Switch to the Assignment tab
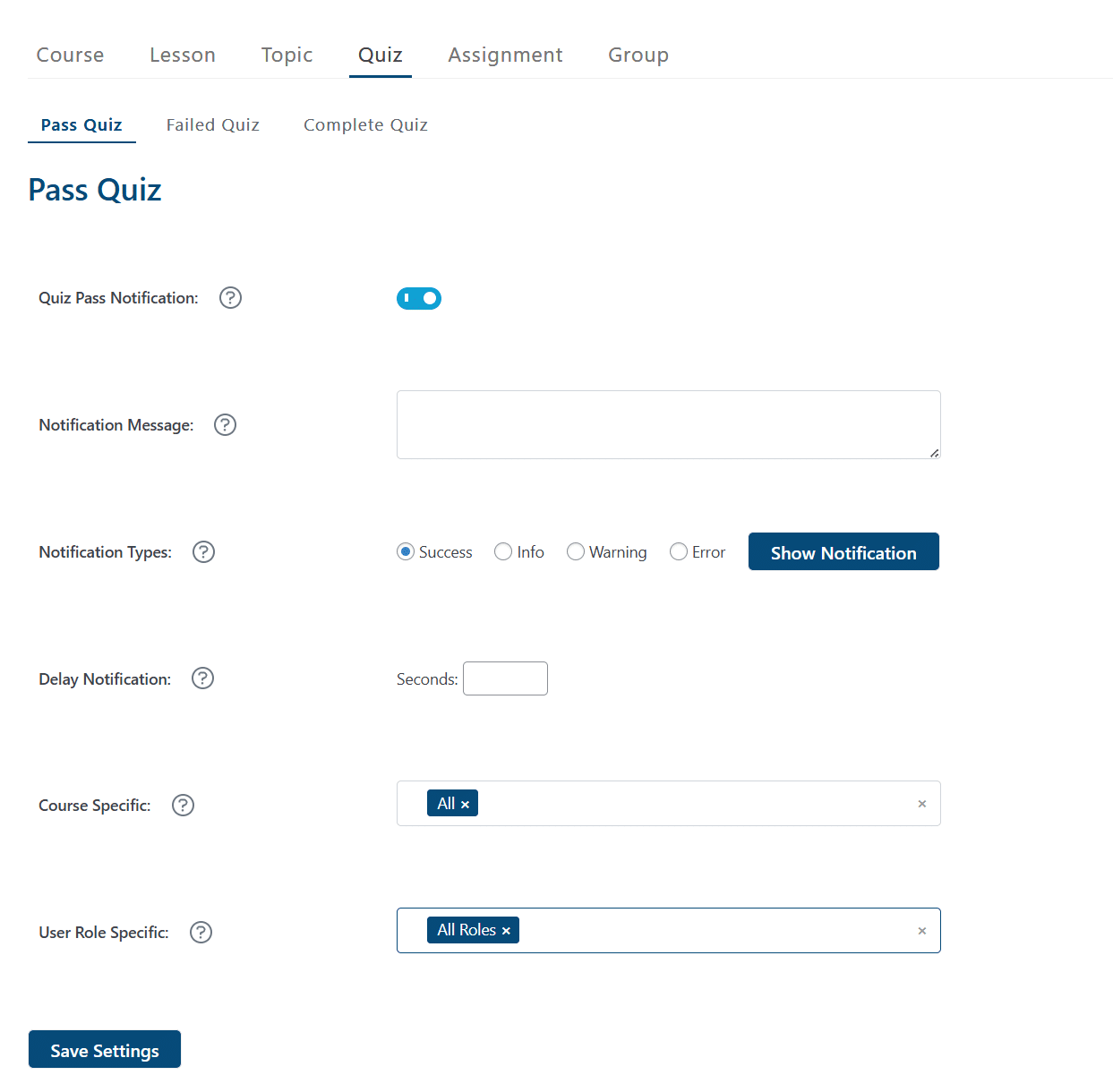This screenshot has width=1113, height=1092. pos(505,55)
